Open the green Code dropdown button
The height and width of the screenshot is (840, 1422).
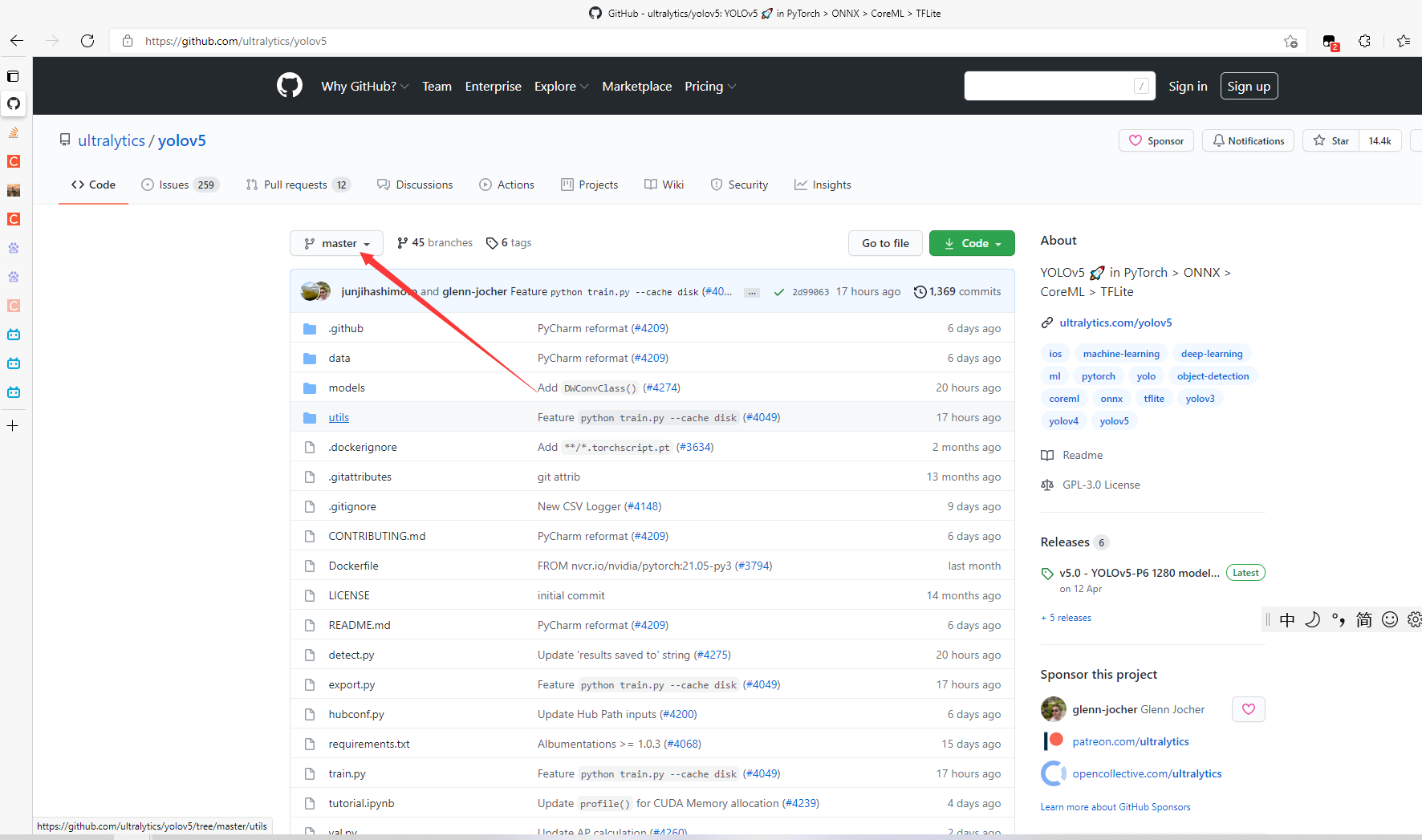coord(972,243)
